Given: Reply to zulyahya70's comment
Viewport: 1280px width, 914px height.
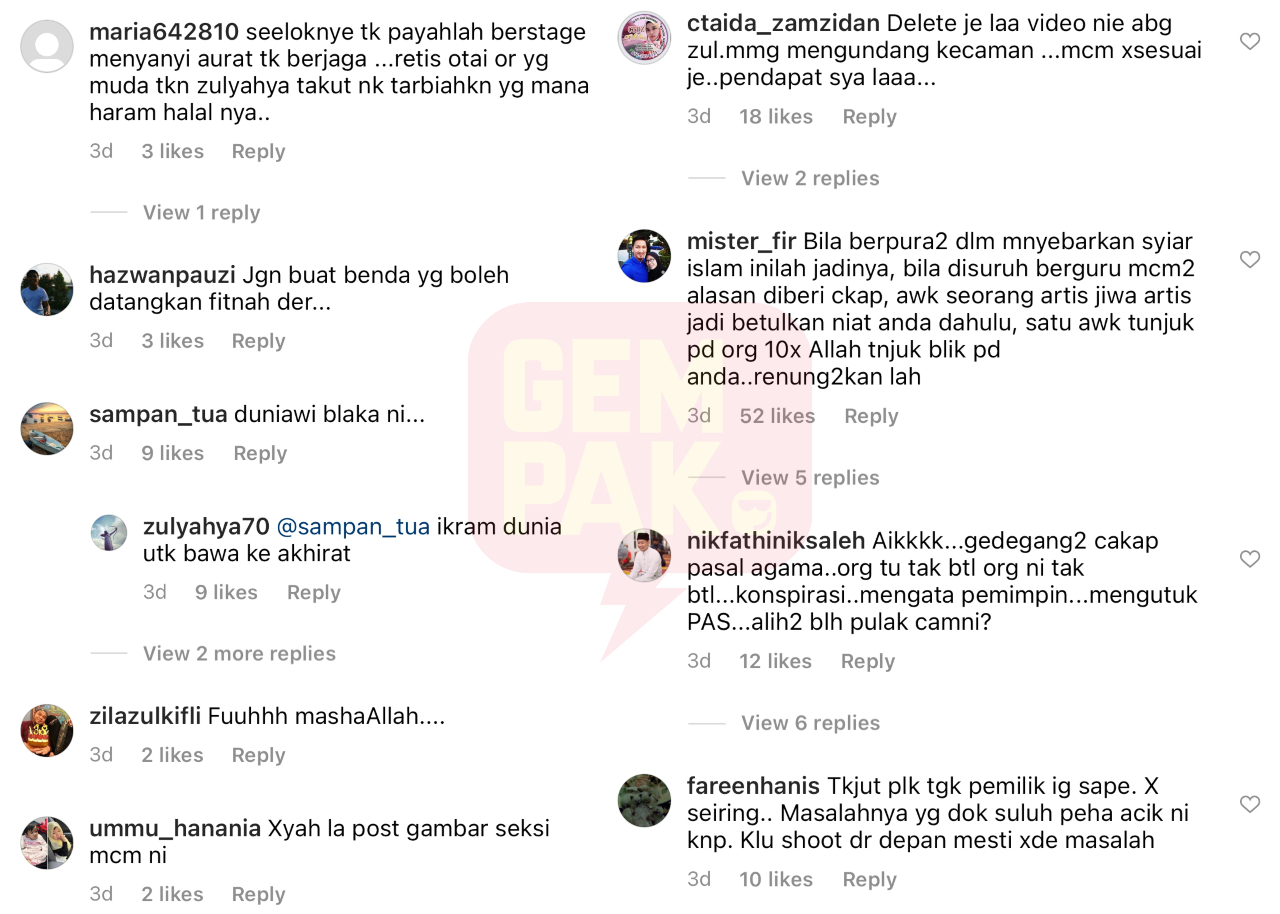Looking at the screenshot, I should click(314, 592).
